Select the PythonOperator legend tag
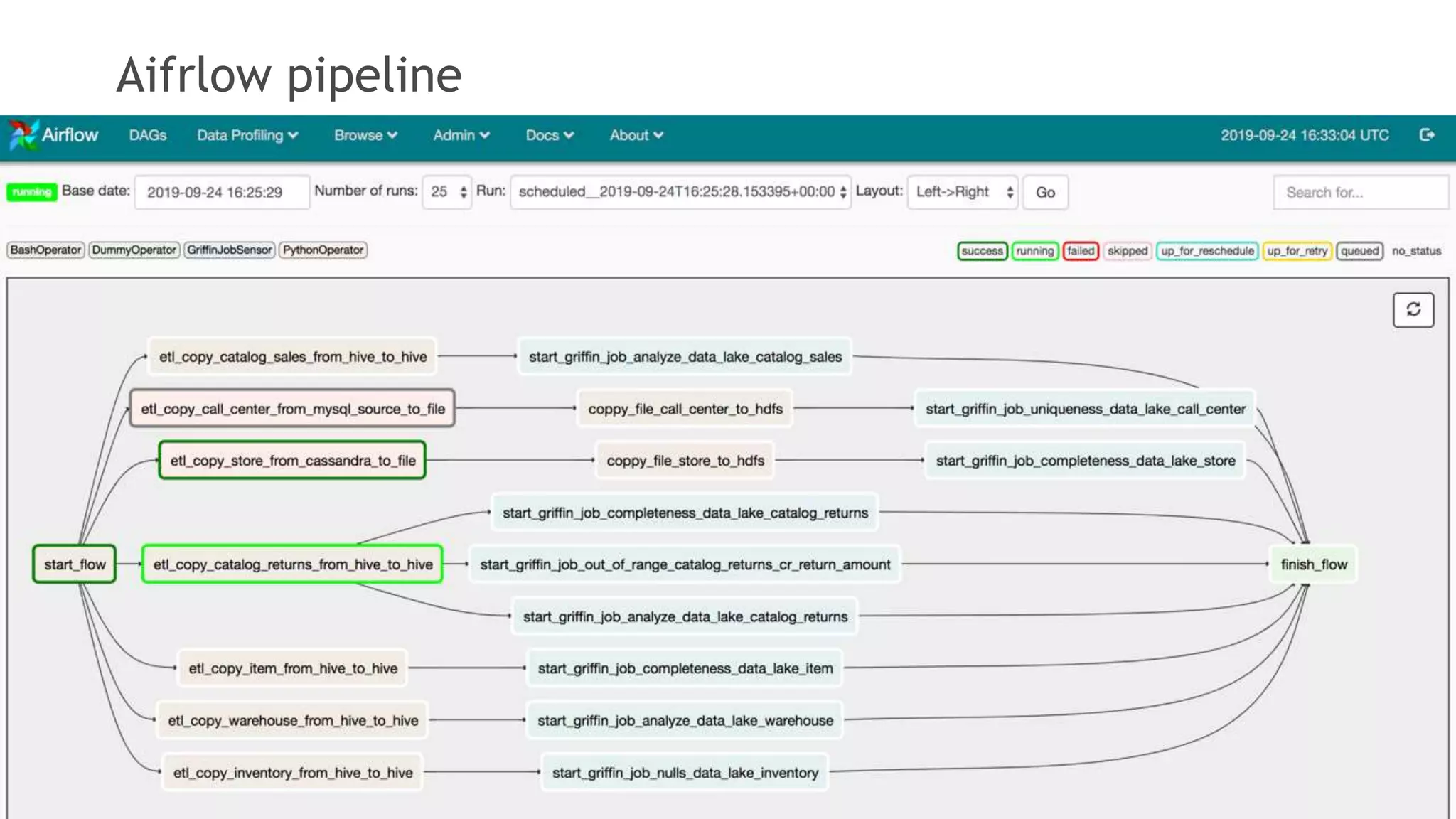 point(323,250)
